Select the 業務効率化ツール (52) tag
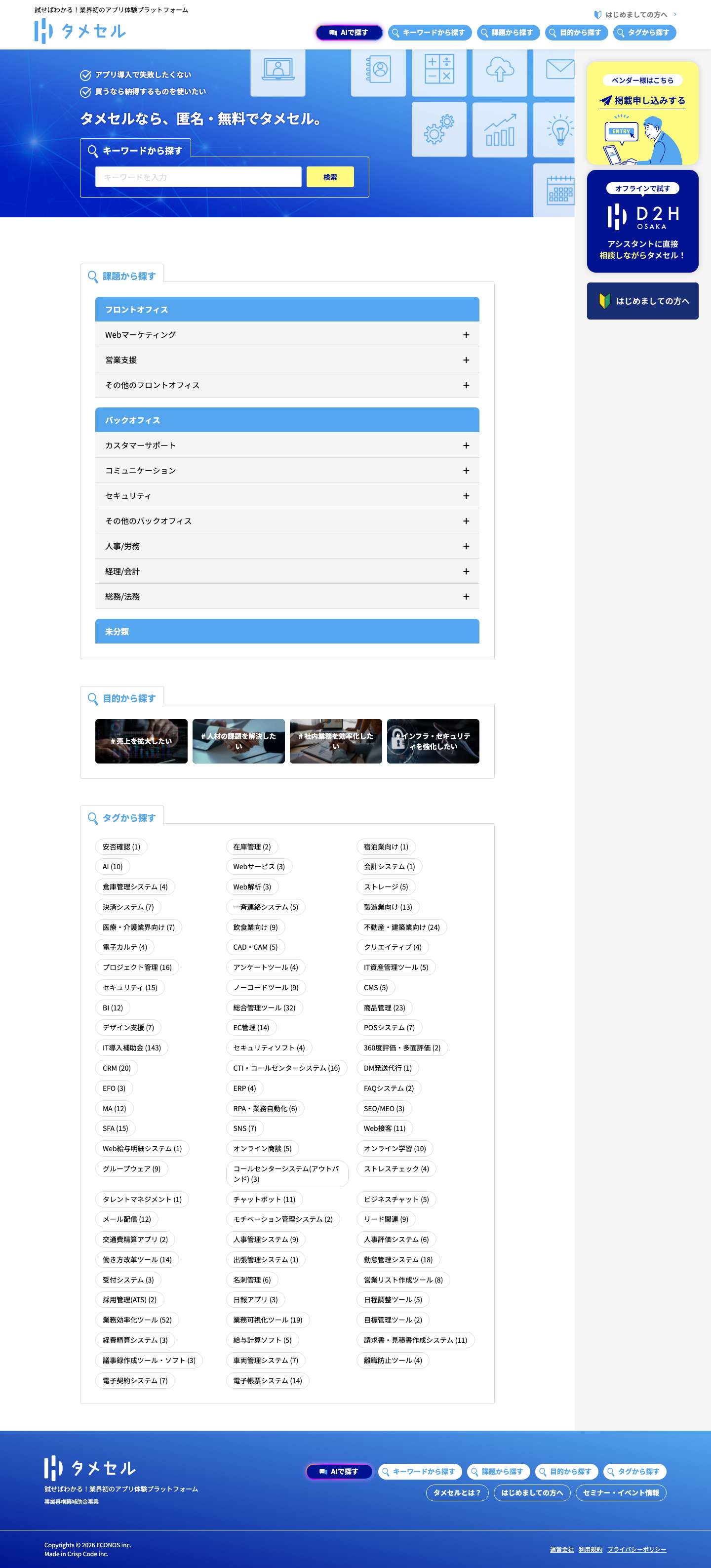Viewport: 711px width, 1568px height. tap(137, 1320)
